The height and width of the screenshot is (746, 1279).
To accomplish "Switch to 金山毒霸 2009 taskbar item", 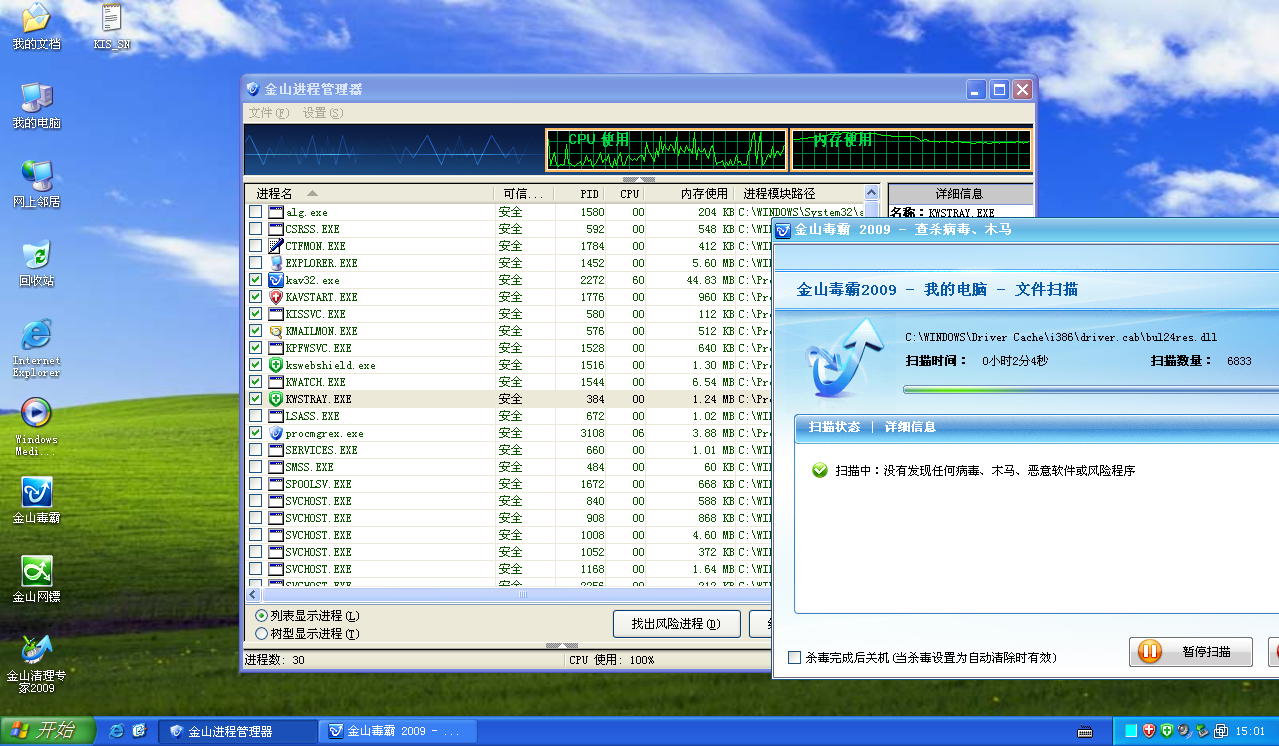I will 399,731.
